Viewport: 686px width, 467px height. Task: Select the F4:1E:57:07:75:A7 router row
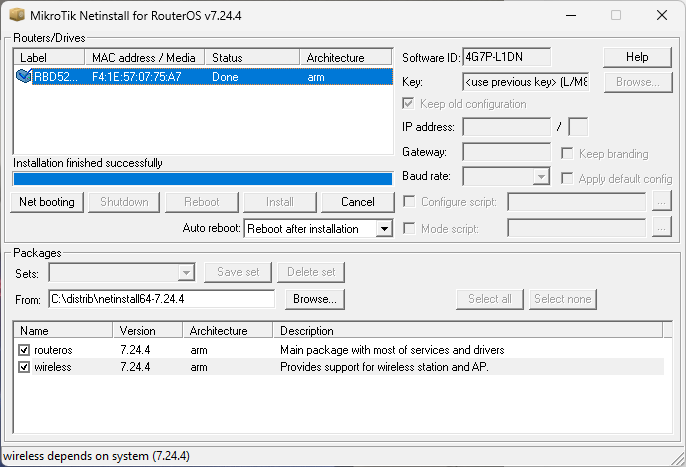click(203, 77)
